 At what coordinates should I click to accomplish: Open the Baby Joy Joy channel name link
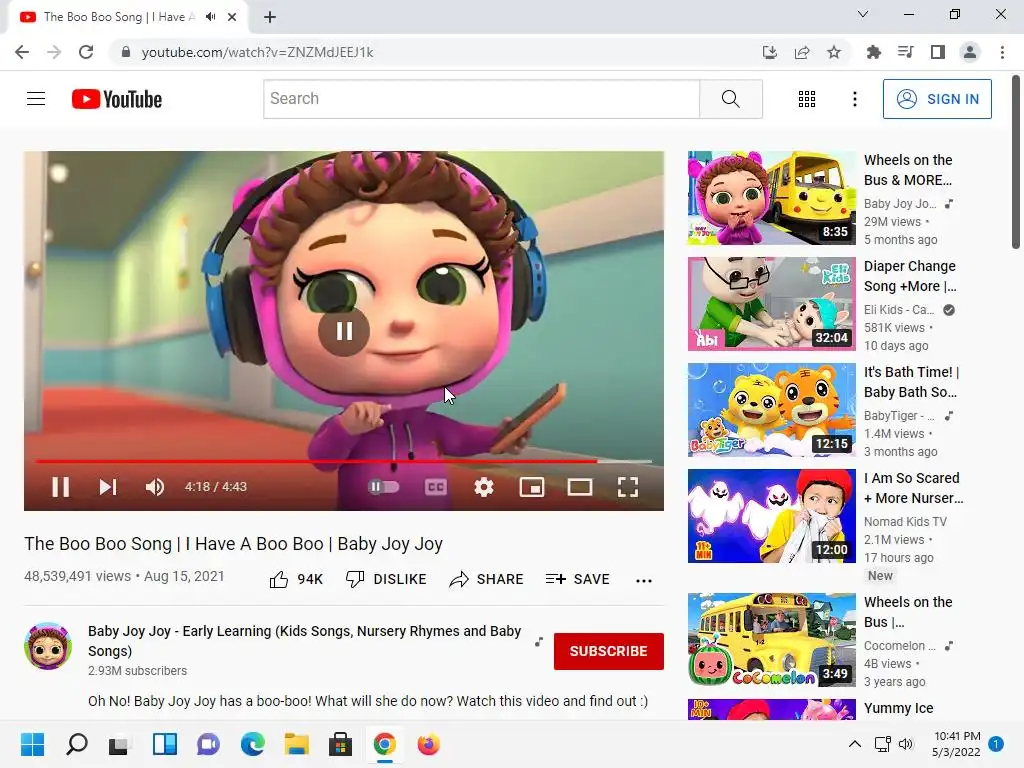pyautogui.click(x=304, y=641)
